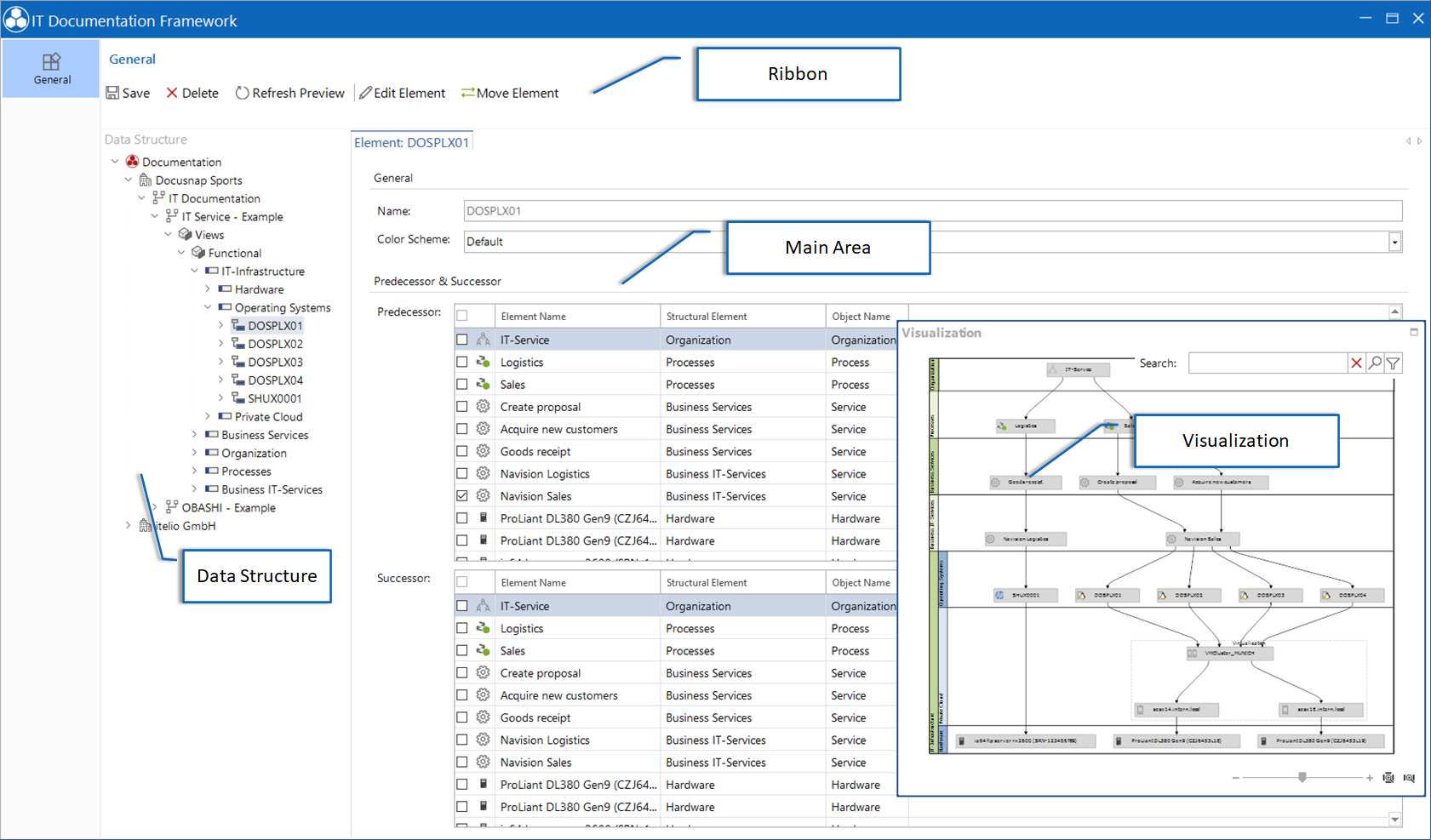This screenshot has width=1431, height=840.
Task: Click the gear icon of predecessor Create proposal
Action: tap(483, 407)
